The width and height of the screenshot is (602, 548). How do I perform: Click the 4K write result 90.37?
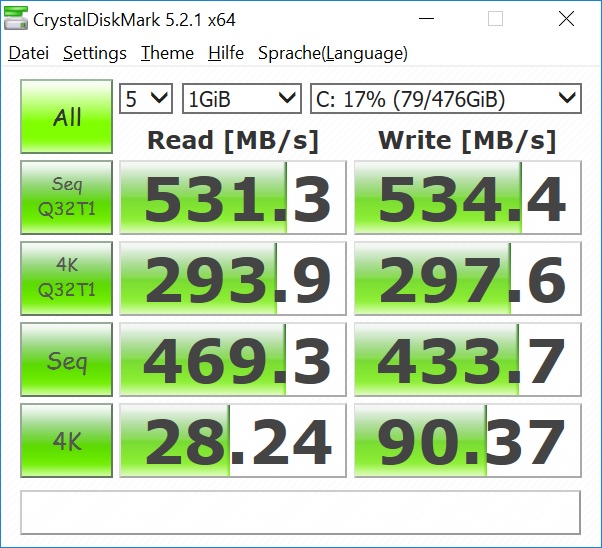(468, 440)
